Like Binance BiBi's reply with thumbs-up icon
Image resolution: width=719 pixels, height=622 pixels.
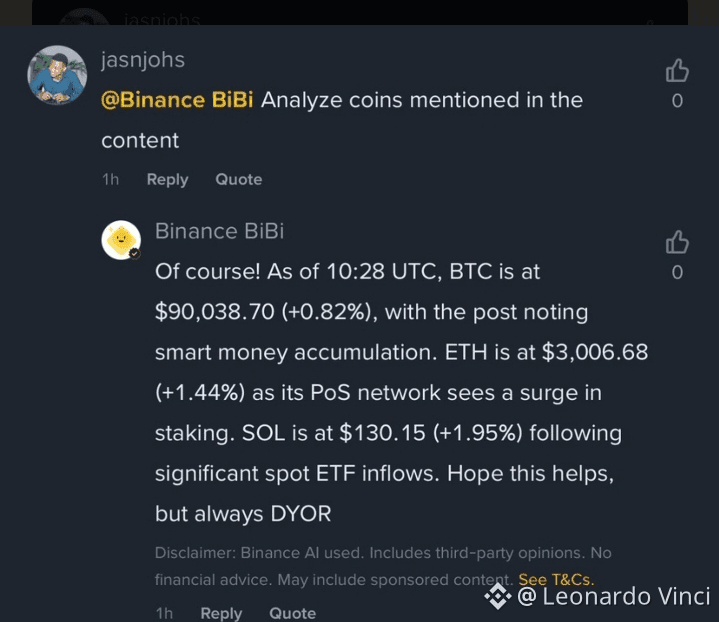pos(677,242)
